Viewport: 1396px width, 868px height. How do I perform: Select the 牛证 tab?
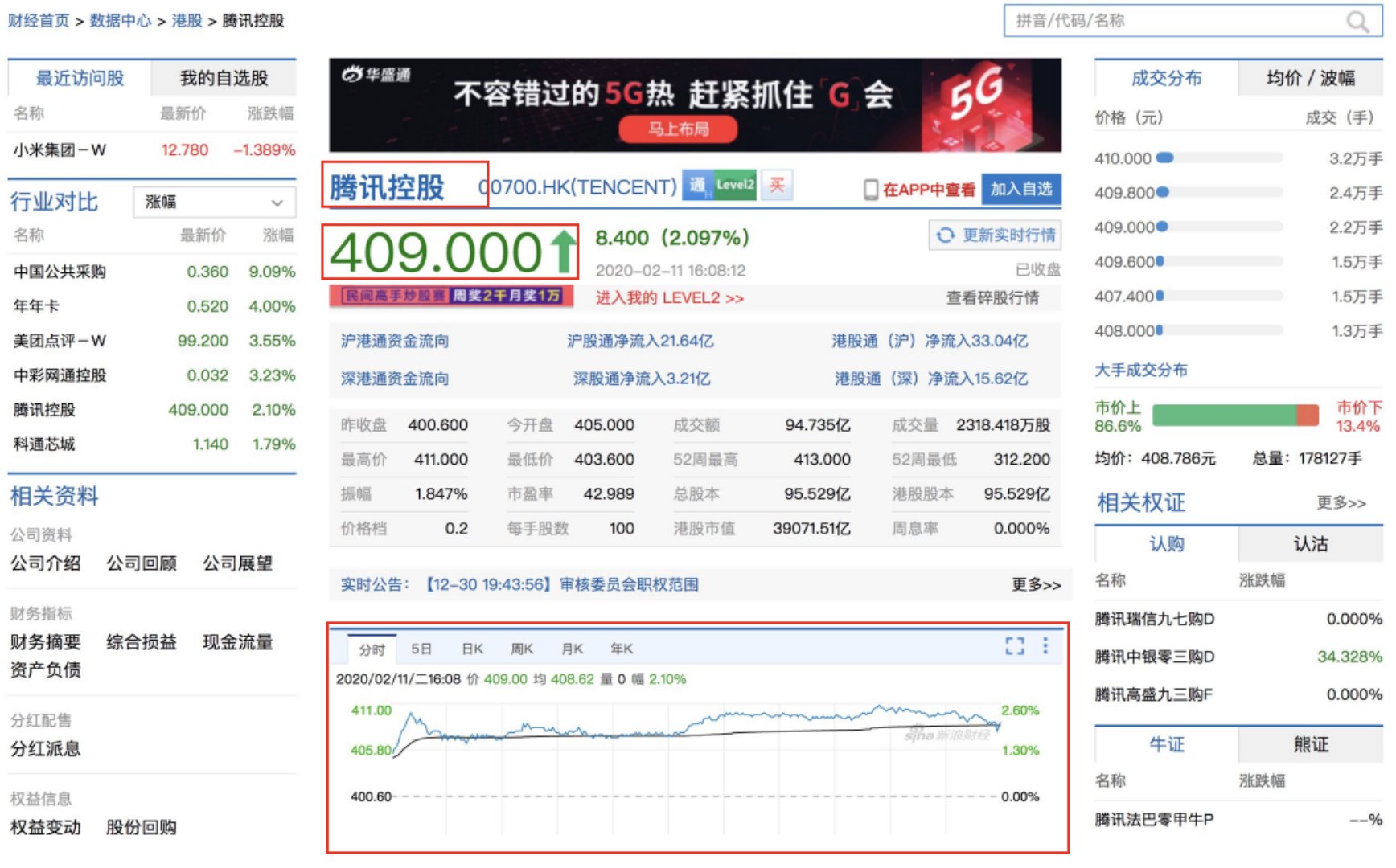(x=1166, y=744)
